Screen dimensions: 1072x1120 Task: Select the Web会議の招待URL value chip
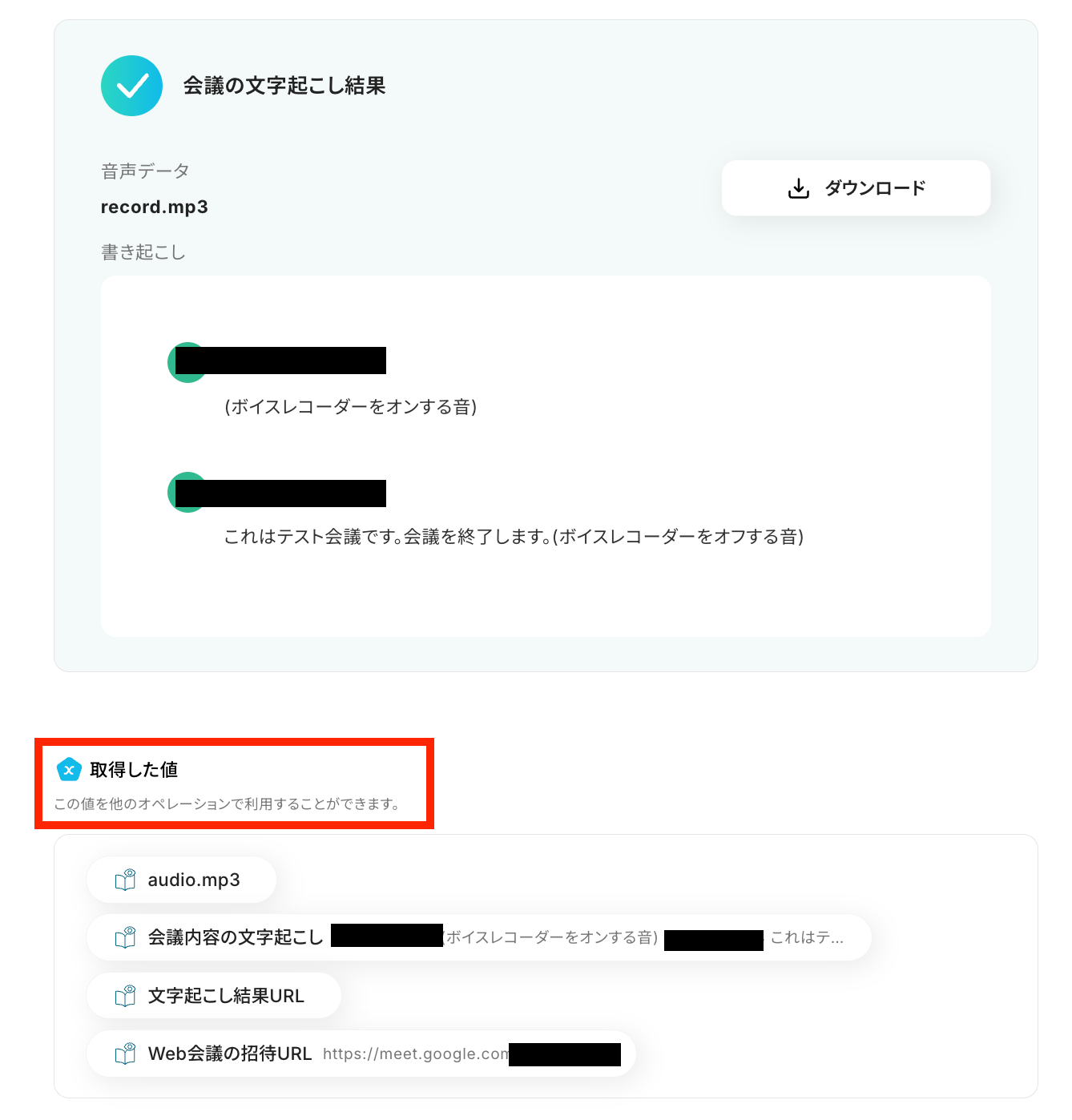[x=361, y=1054]
